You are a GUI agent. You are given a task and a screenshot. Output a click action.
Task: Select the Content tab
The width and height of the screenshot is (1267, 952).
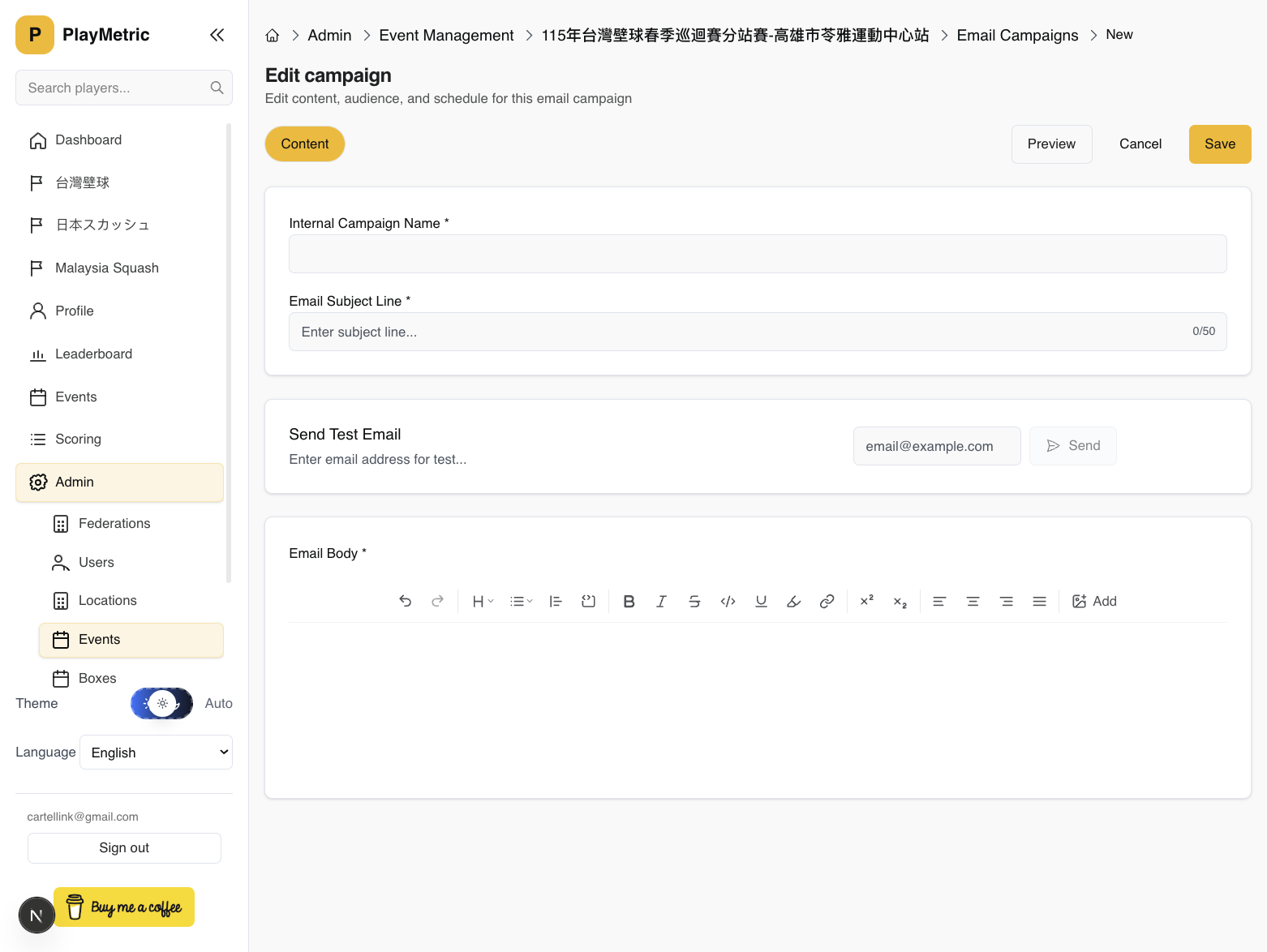click(305, 144)
